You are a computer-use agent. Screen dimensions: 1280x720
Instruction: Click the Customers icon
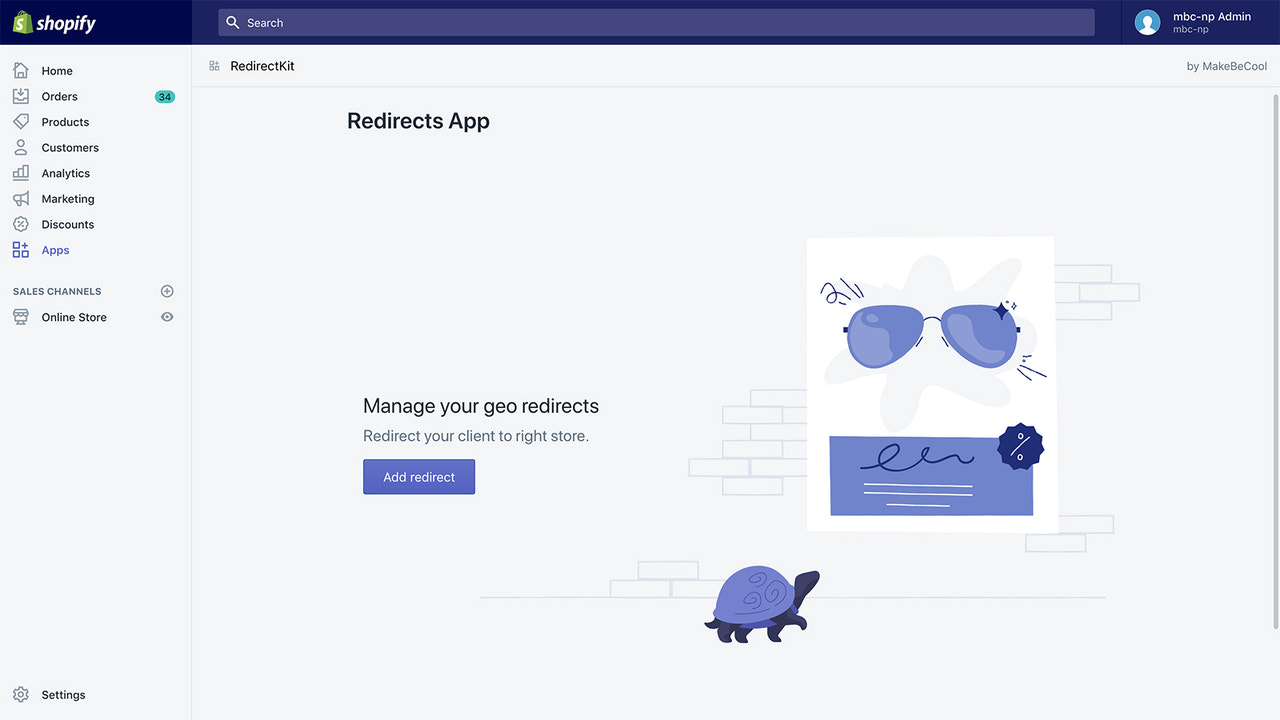tap(20, 147)
